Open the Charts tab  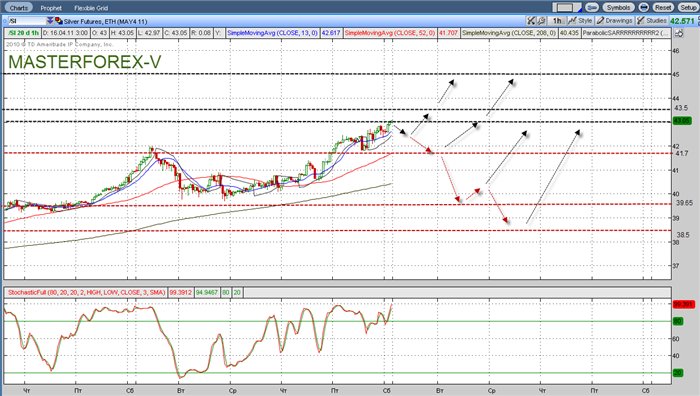pos(18,8)
